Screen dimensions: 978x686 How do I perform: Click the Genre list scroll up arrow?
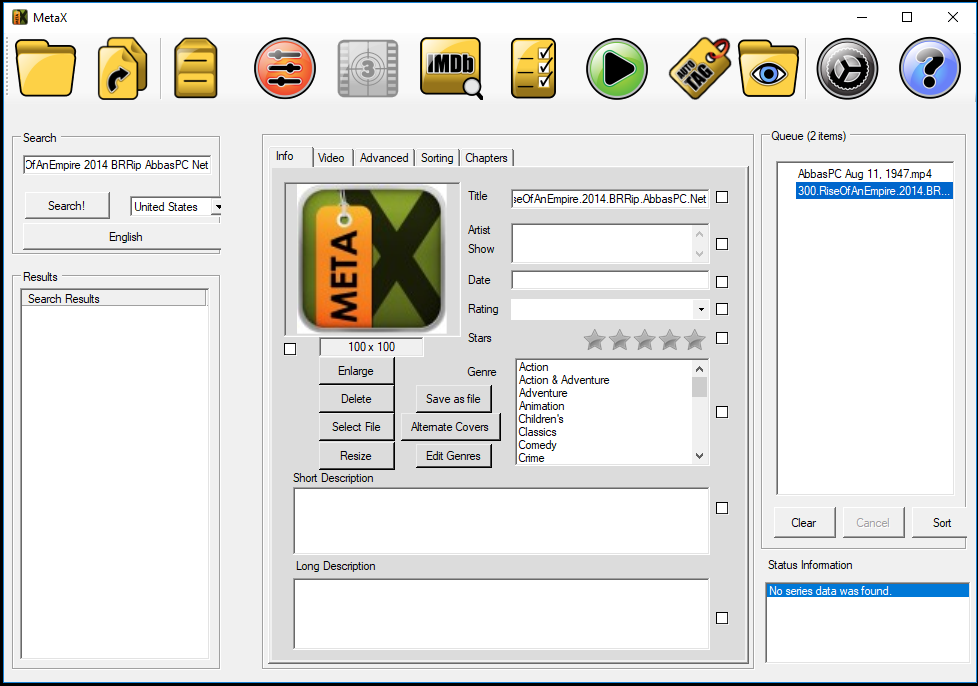(x=699, y=369)
